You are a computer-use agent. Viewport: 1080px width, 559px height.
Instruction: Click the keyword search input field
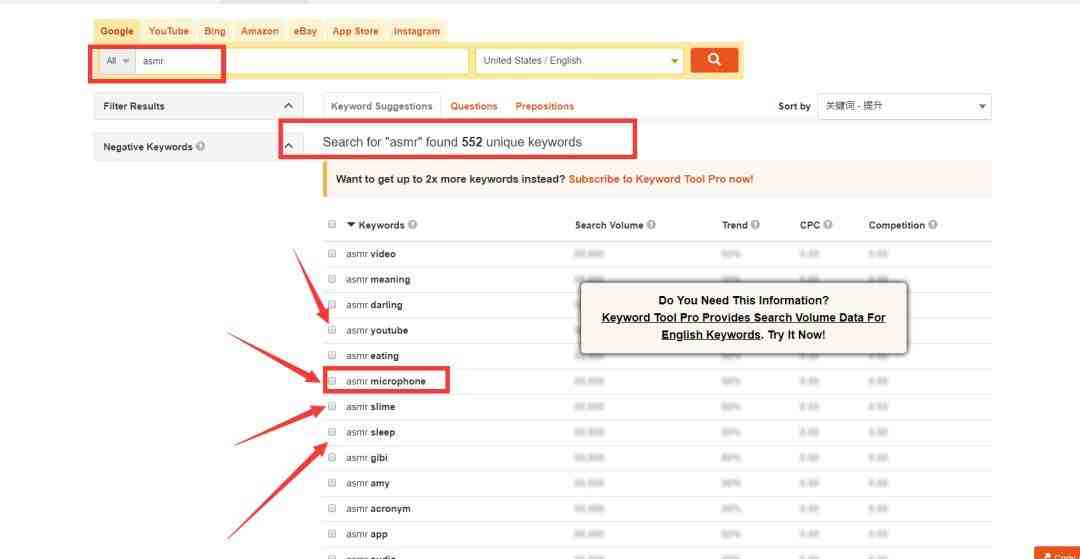point(302,61)
